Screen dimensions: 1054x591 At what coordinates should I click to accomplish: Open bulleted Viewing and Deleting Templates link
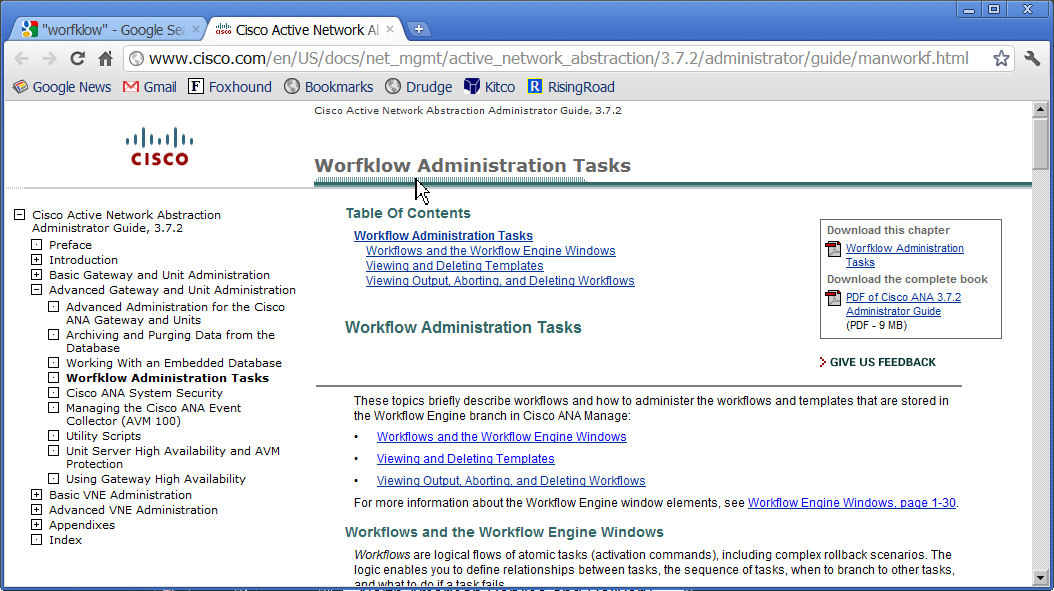(x=465, y=459)
